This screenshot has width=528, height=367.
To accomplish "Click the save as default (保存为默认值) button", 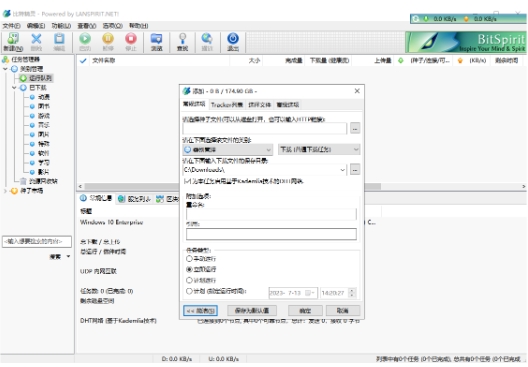I will [x=252, y=310].
